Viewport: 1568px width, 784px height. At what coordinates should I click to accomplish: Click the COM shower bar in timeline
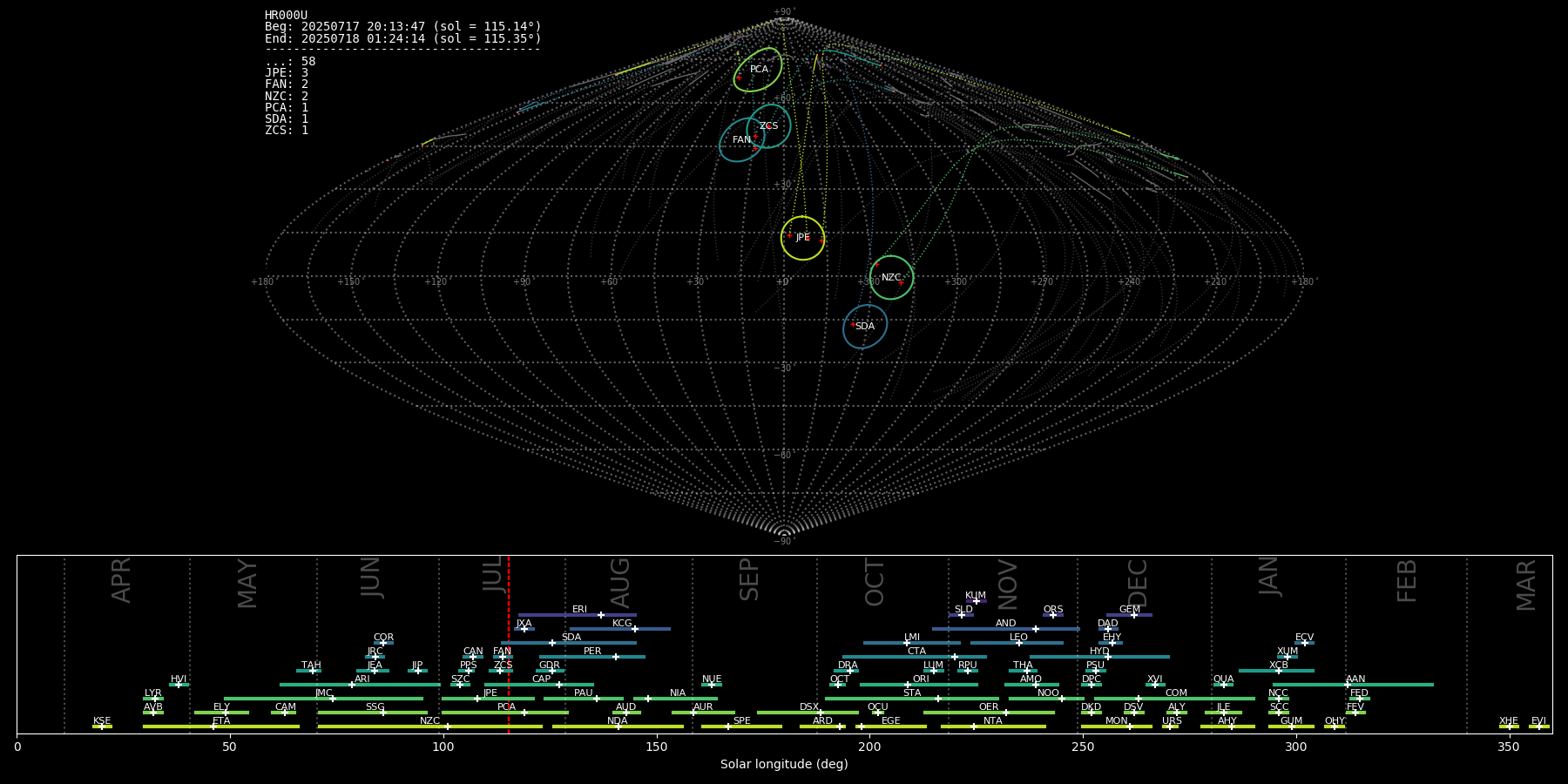pos(1174,699)
